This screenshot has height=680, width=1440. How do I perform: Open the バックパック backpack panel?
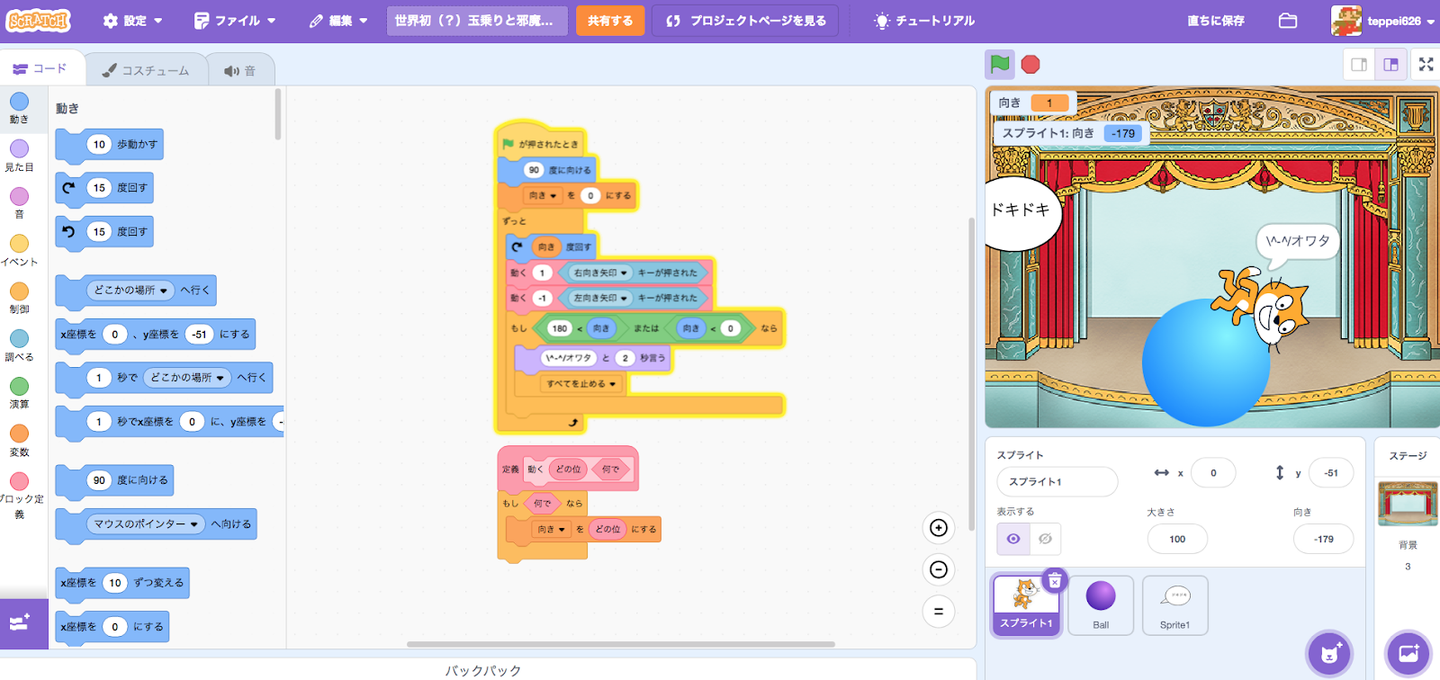click(483, 670)
